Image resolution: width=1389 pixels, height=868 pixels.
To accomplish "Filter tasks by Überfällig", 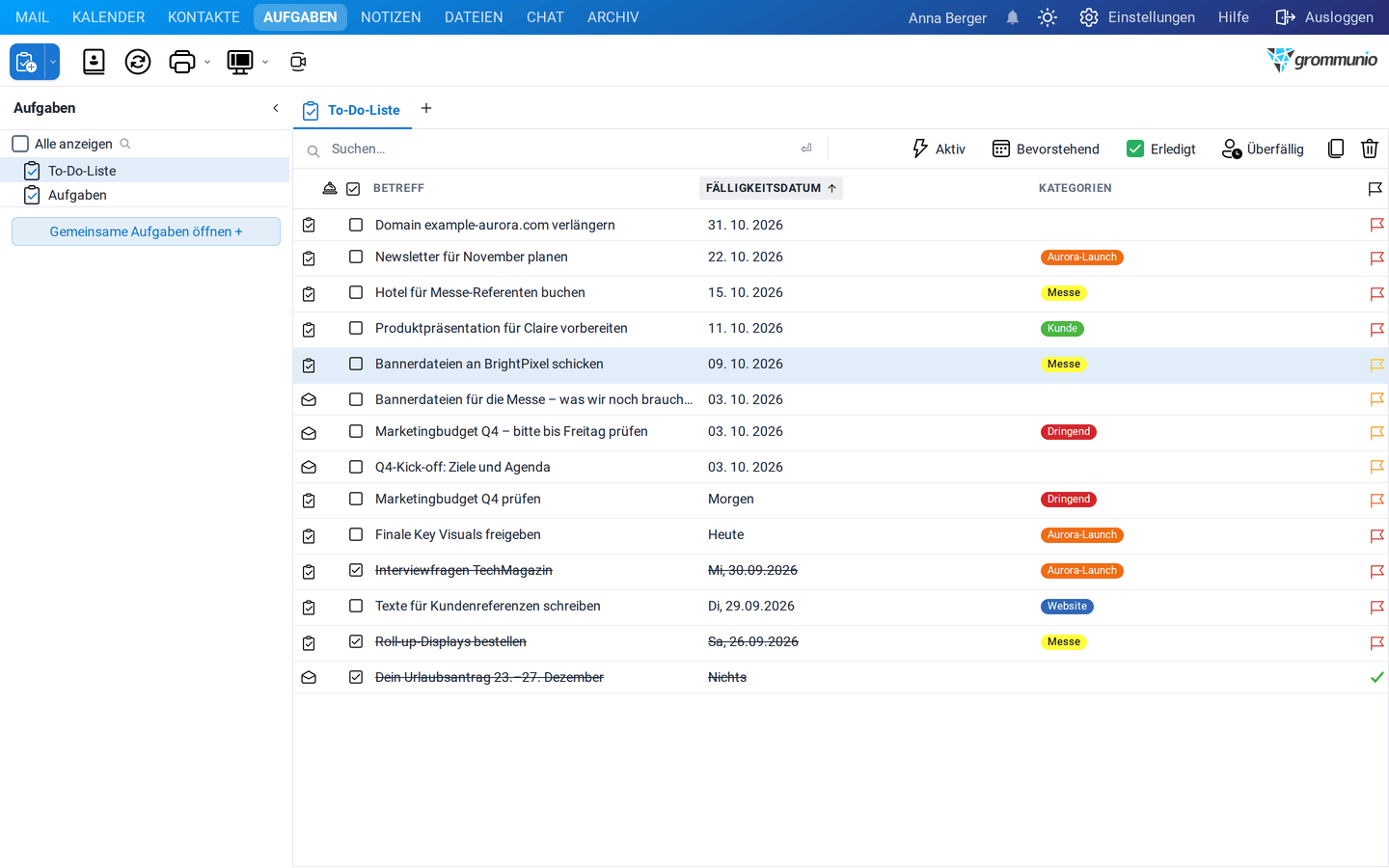I will (1263, 149).
